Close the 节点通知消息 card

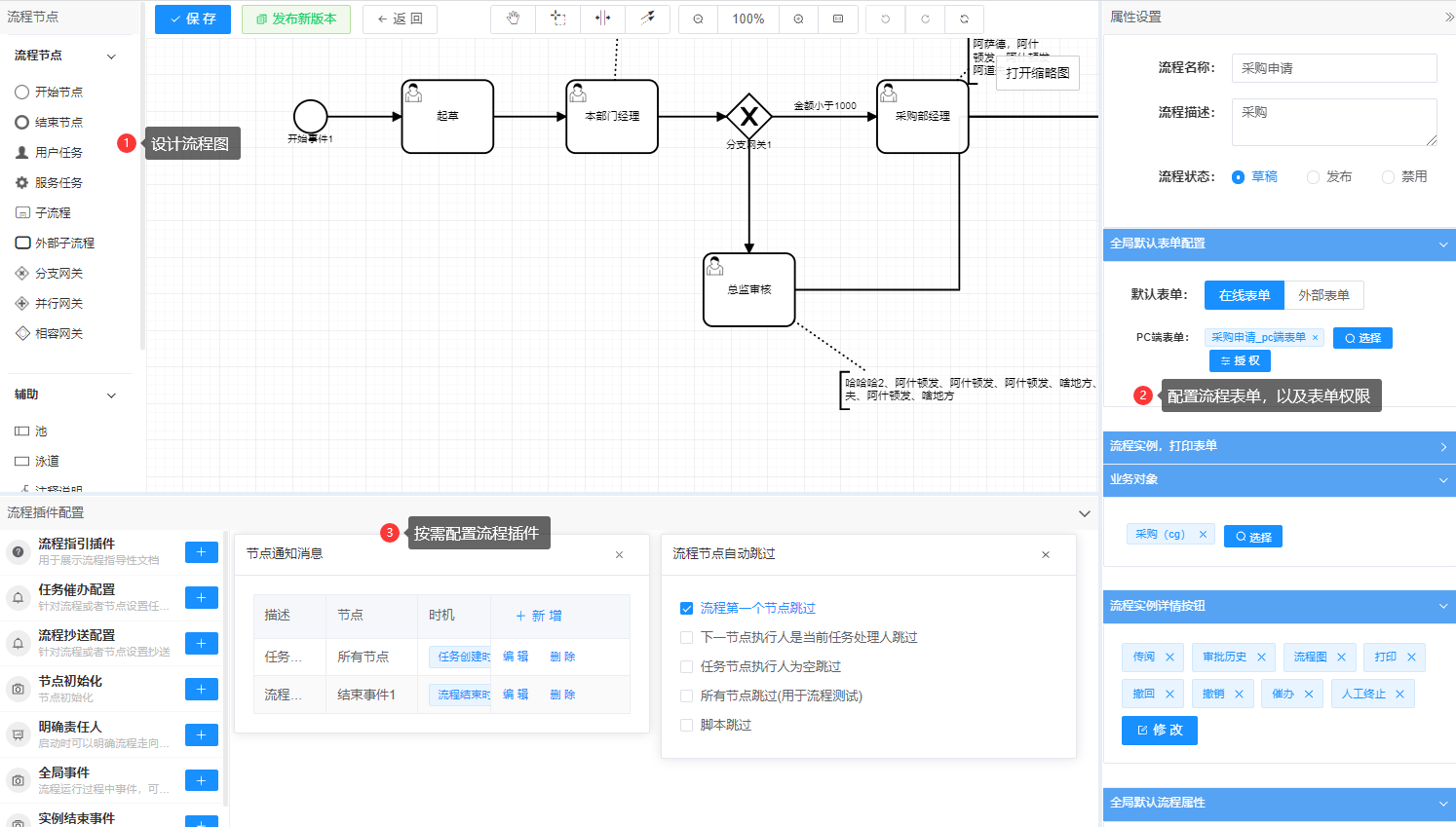[619, 554]
